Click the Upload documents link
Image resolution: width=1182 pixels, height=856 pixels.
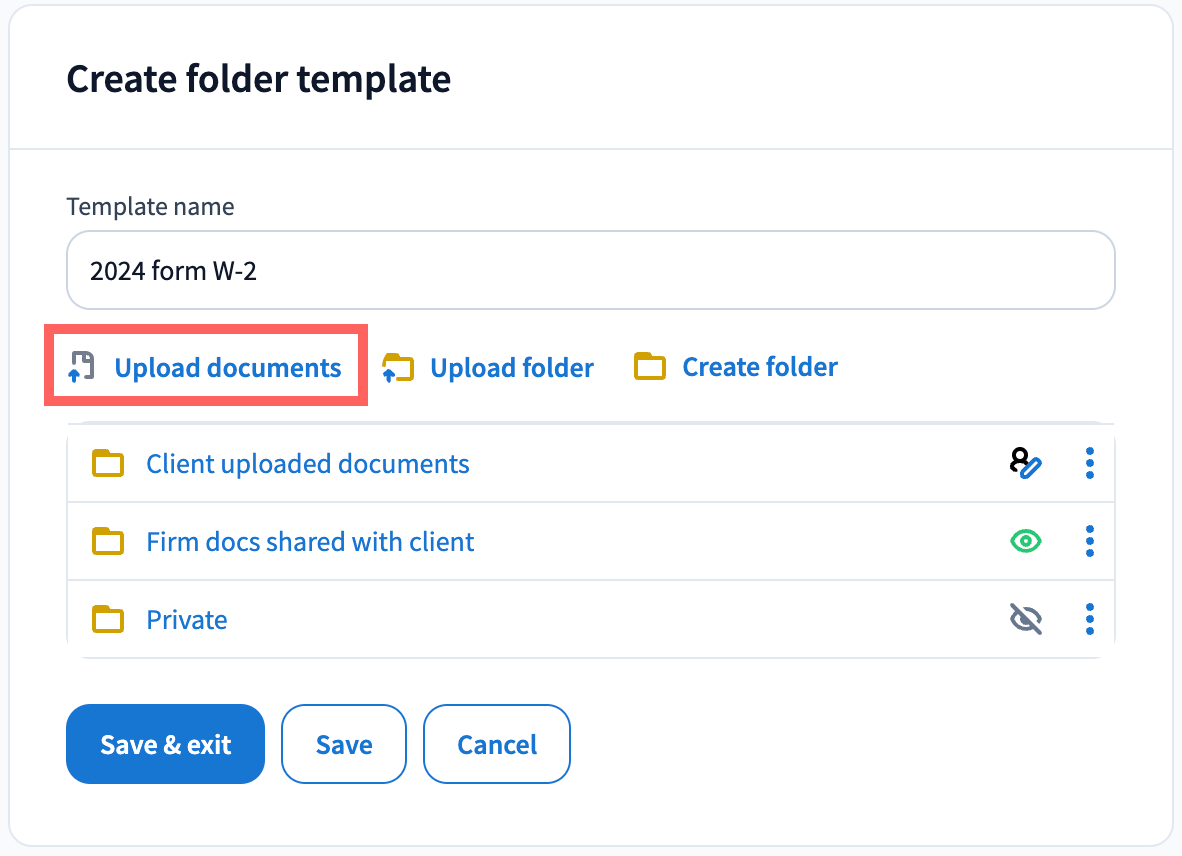point(228,368)
